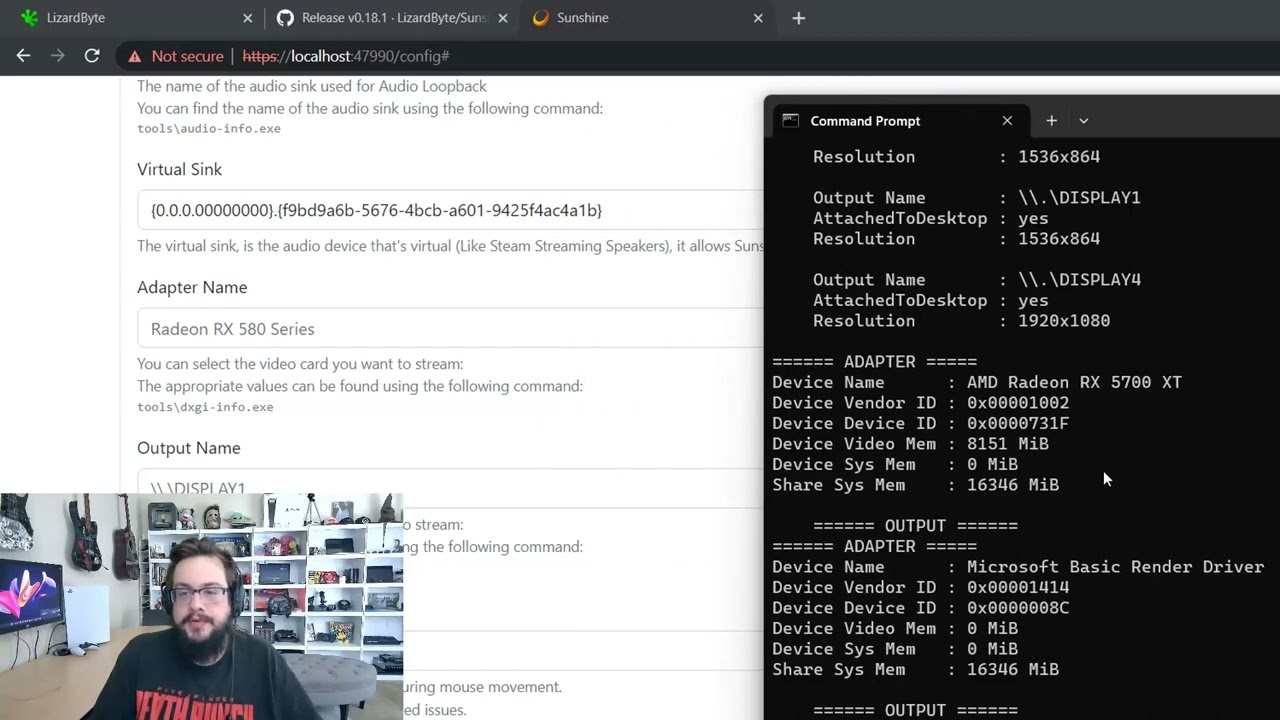Click the 8151 MiB video memory value
1280x720 pixels.
(1008, 444)
